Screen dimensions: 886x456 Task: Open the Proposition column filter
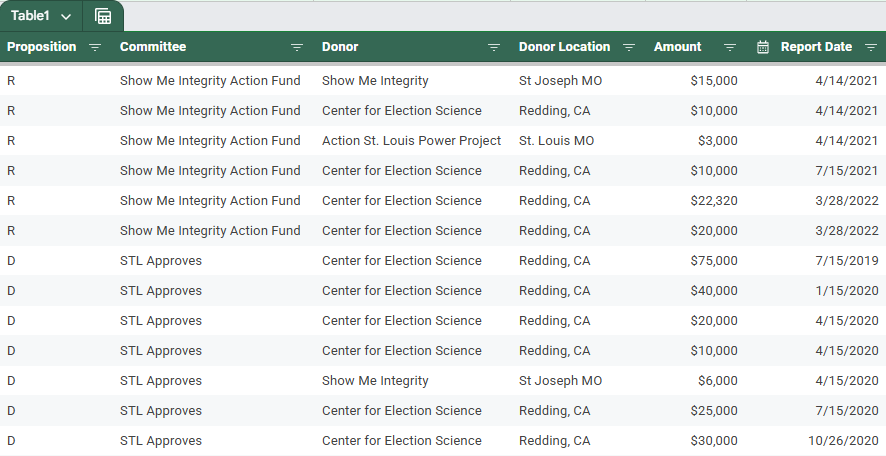click(95, 47)
